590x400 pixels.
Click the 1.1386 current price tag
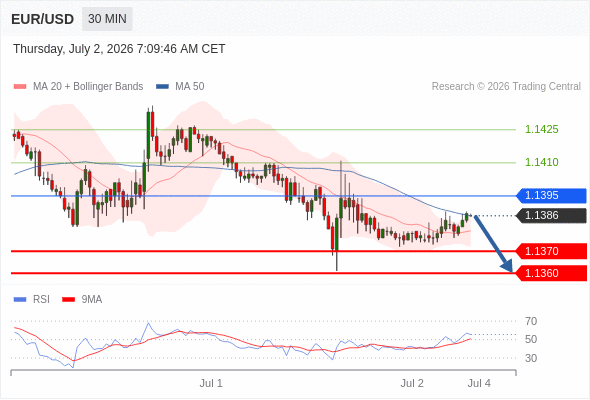[552, 216]
